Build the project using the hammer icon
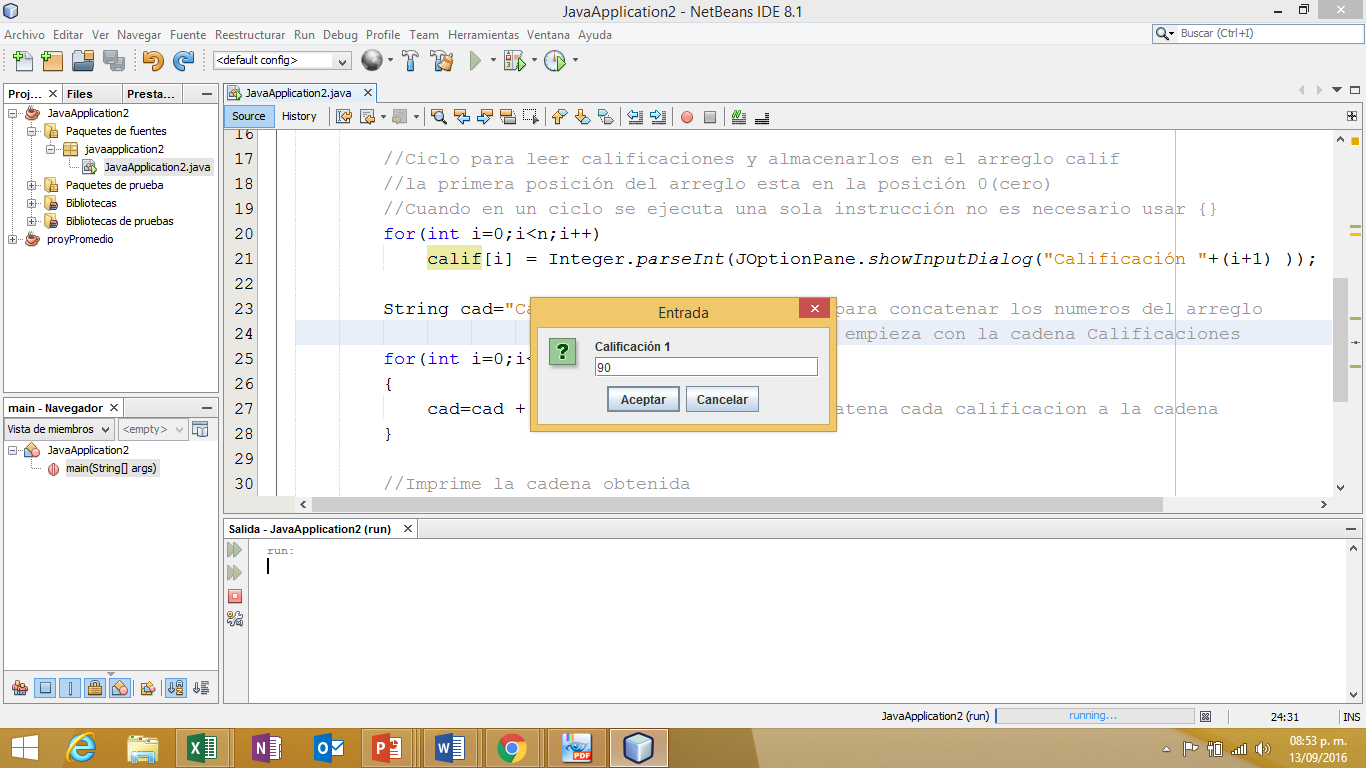This screenshot has width=1366, height=768. pos(410,60)
